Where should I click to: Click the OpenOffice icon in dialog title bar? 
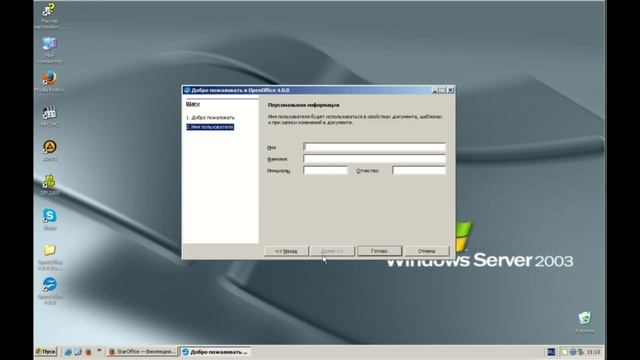click(187, 90)
